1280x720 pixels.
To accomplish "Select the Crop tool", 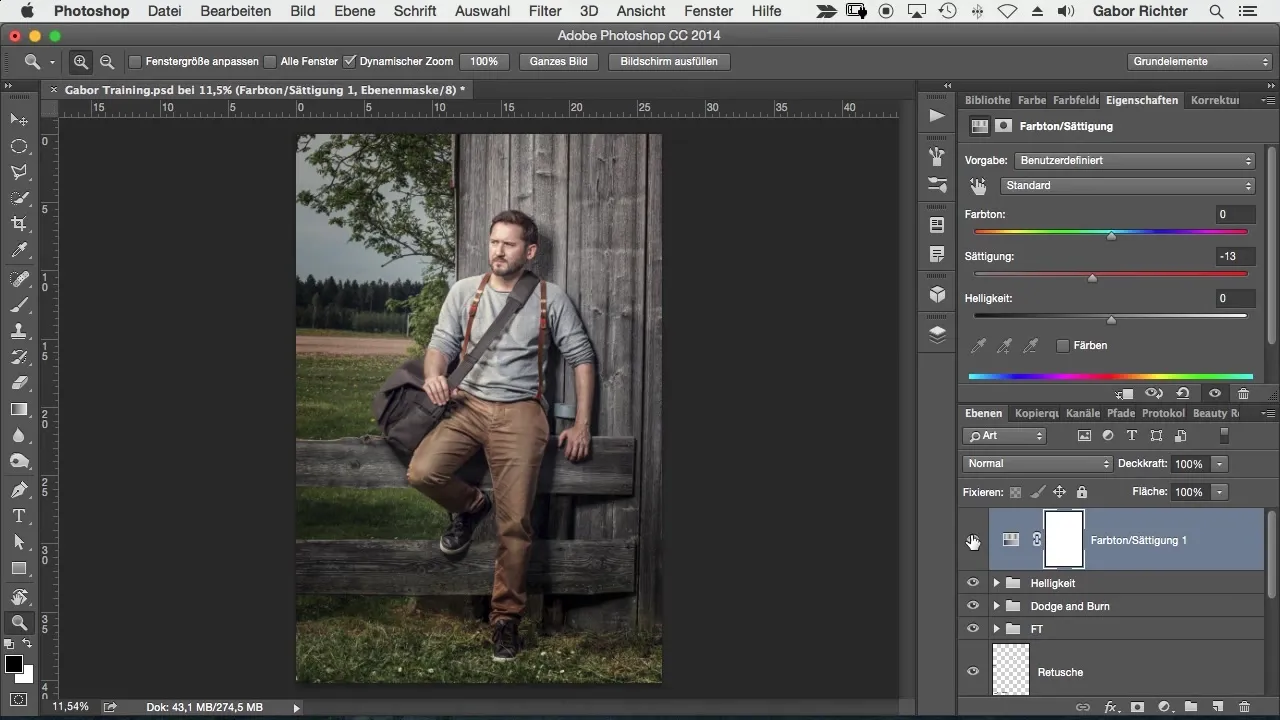I will tap(19, 224).
